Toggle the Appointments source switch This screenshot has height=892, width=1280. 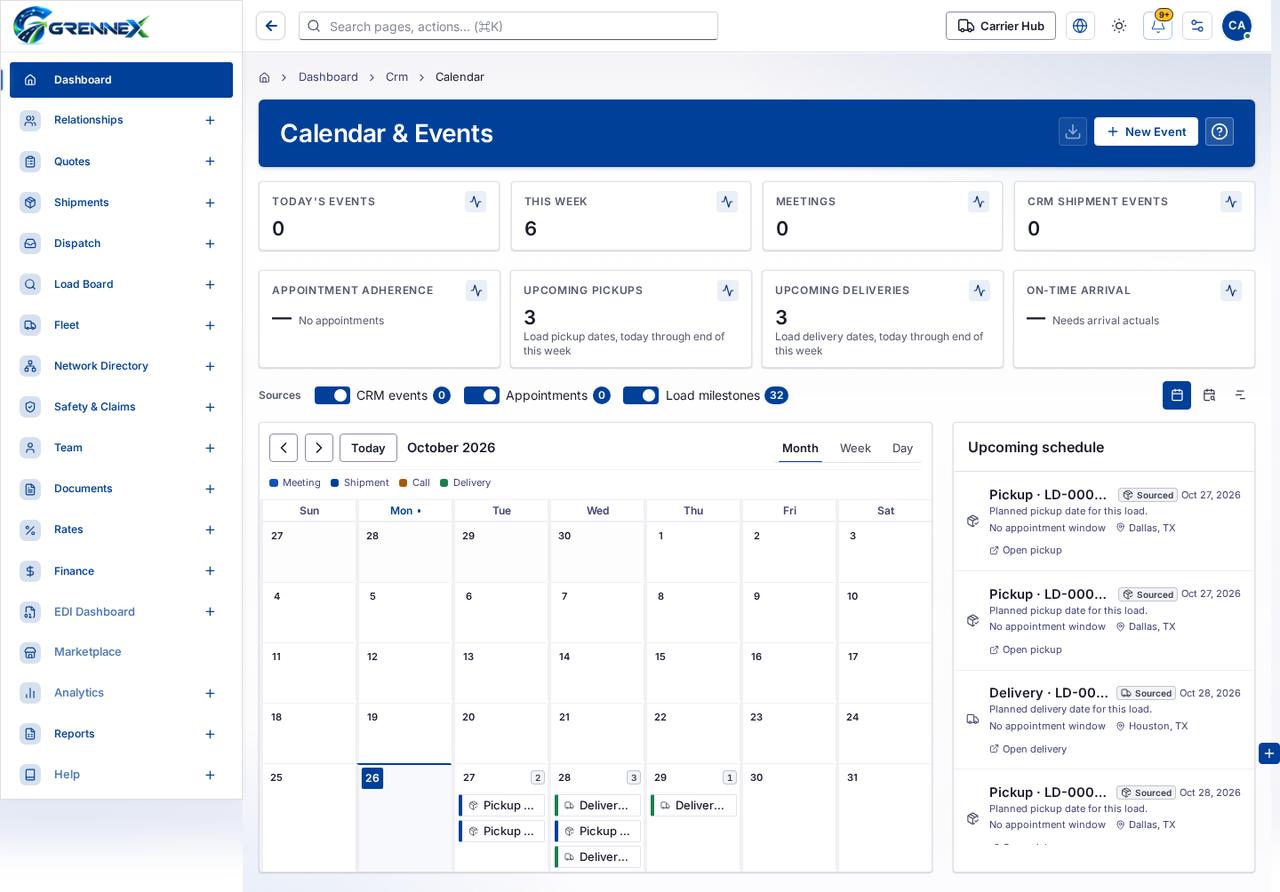click(x=482, y=395)
